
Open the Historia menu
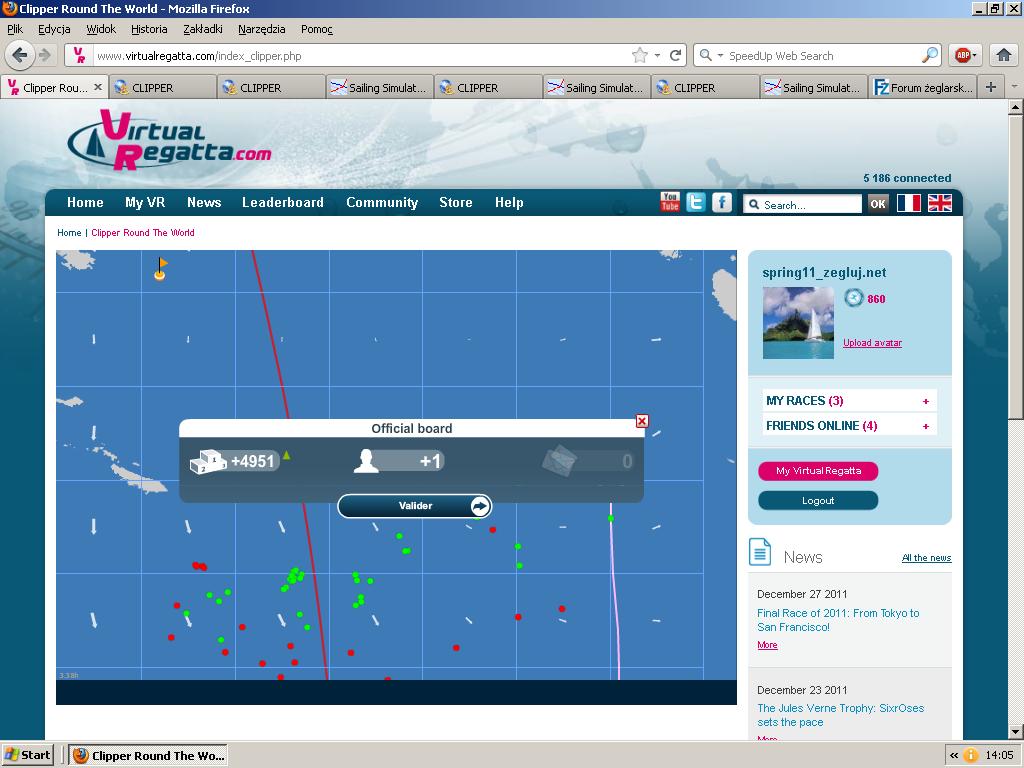(149, 29)
